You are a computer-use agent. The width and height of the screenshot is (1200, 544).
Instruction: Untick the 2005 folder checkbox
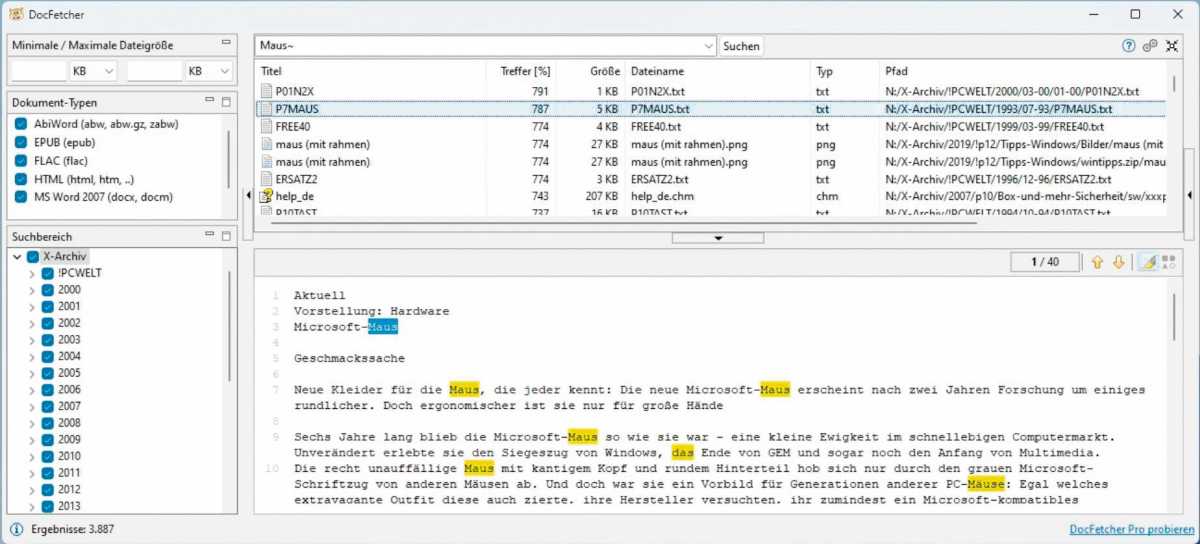pyautogui.click(x=47, y=373)
